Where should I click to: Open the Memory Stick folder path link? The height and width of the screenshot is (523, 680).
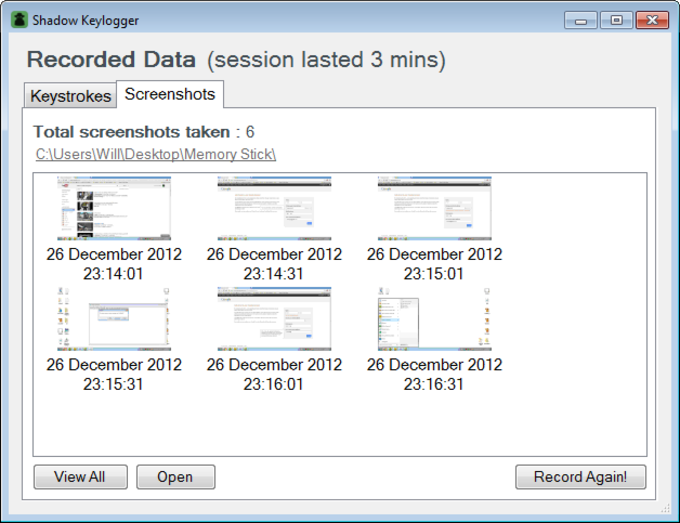point(156,154)
